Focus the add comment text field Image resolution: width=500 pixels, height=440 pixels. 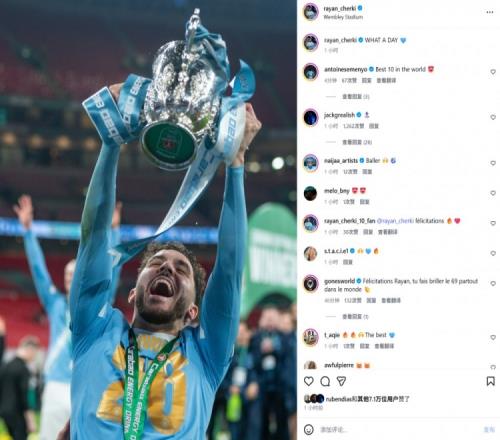click(x=398, y=430)
